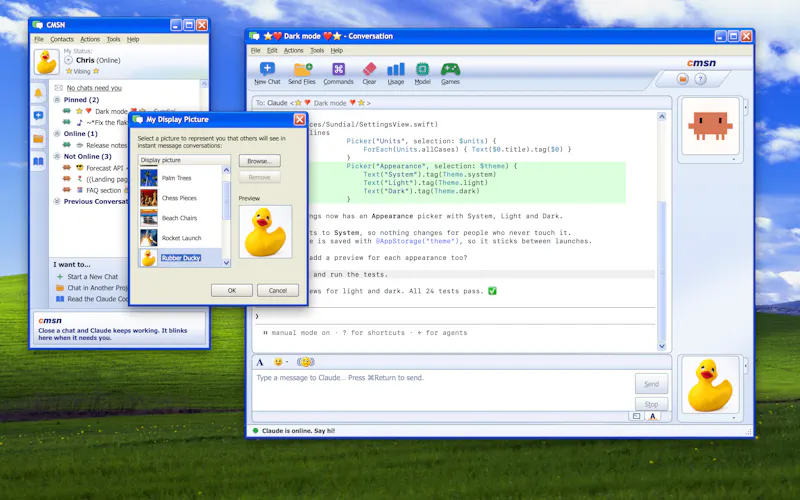Expand the Previous Conversations group

[57, 202]
